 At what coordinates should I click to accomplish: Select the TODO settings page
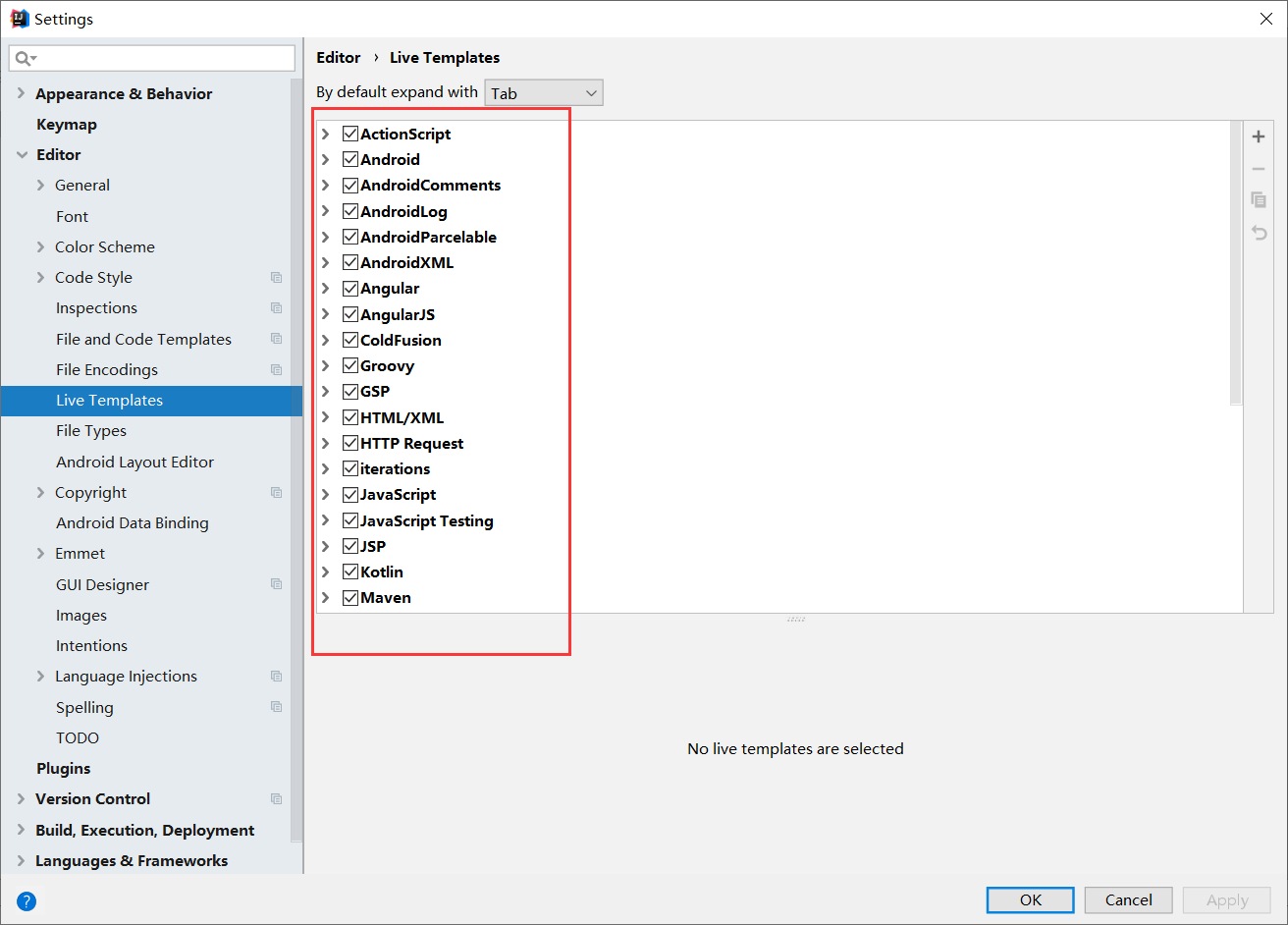[78, 738]
